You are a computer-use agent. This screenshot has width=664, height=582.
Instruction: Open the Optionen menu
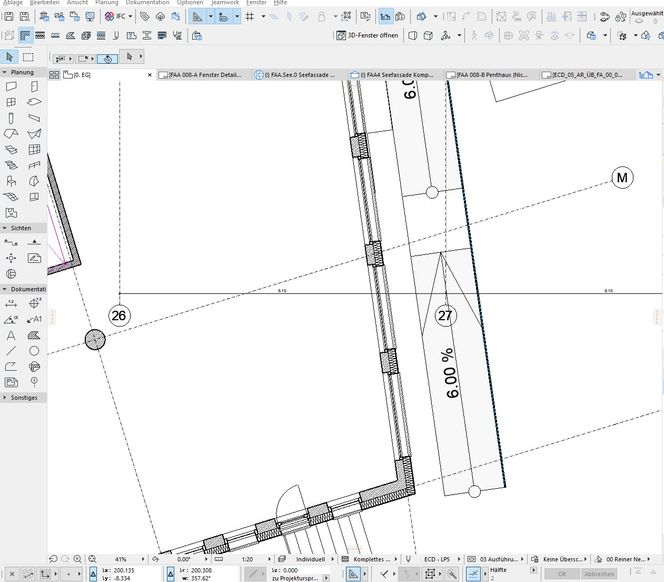coord(190,3)
